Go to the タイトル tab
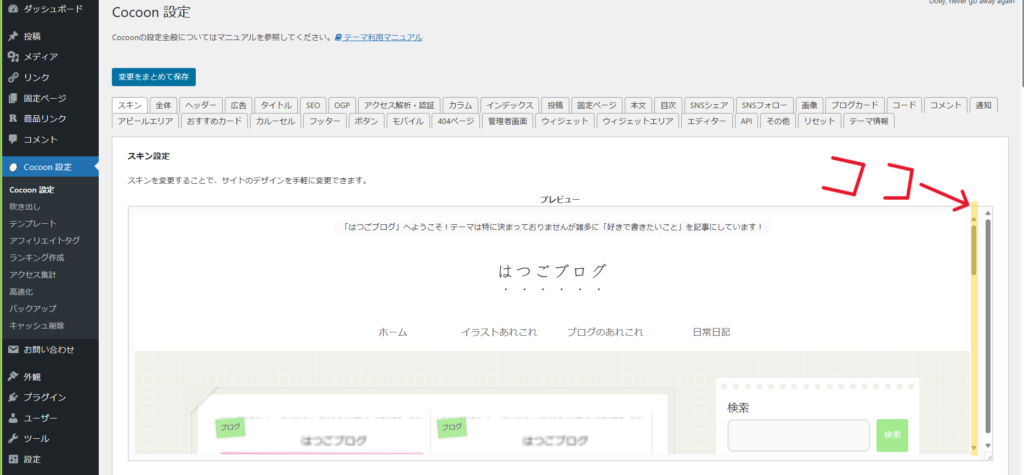 click(x=276, y=105)
